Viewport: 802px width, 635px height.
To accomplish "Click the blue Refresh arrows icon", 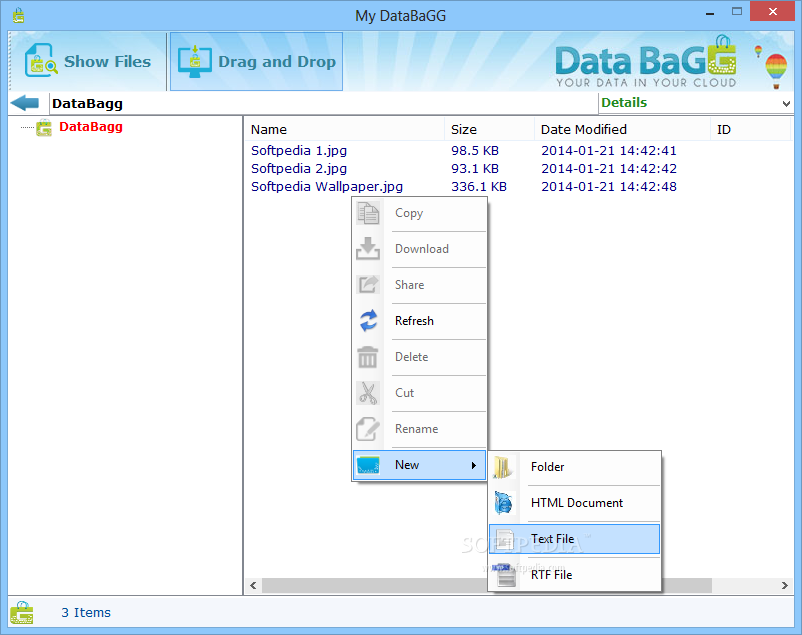I will (x=368, y=321).
